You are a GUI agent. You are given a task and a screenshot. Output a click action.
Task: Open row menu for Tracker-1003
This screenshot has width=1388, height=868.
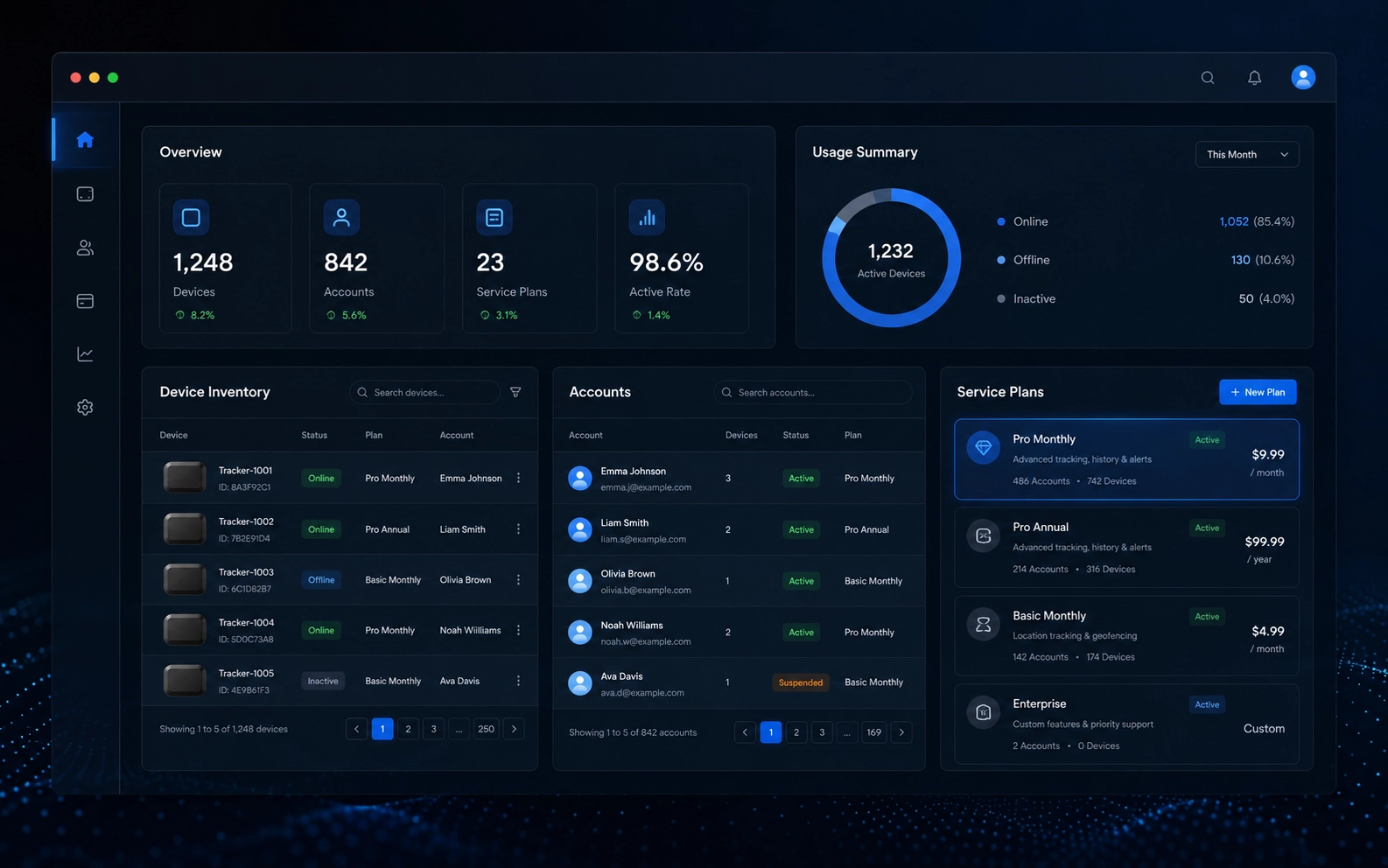pyautogui.click(x=518, y=580)
